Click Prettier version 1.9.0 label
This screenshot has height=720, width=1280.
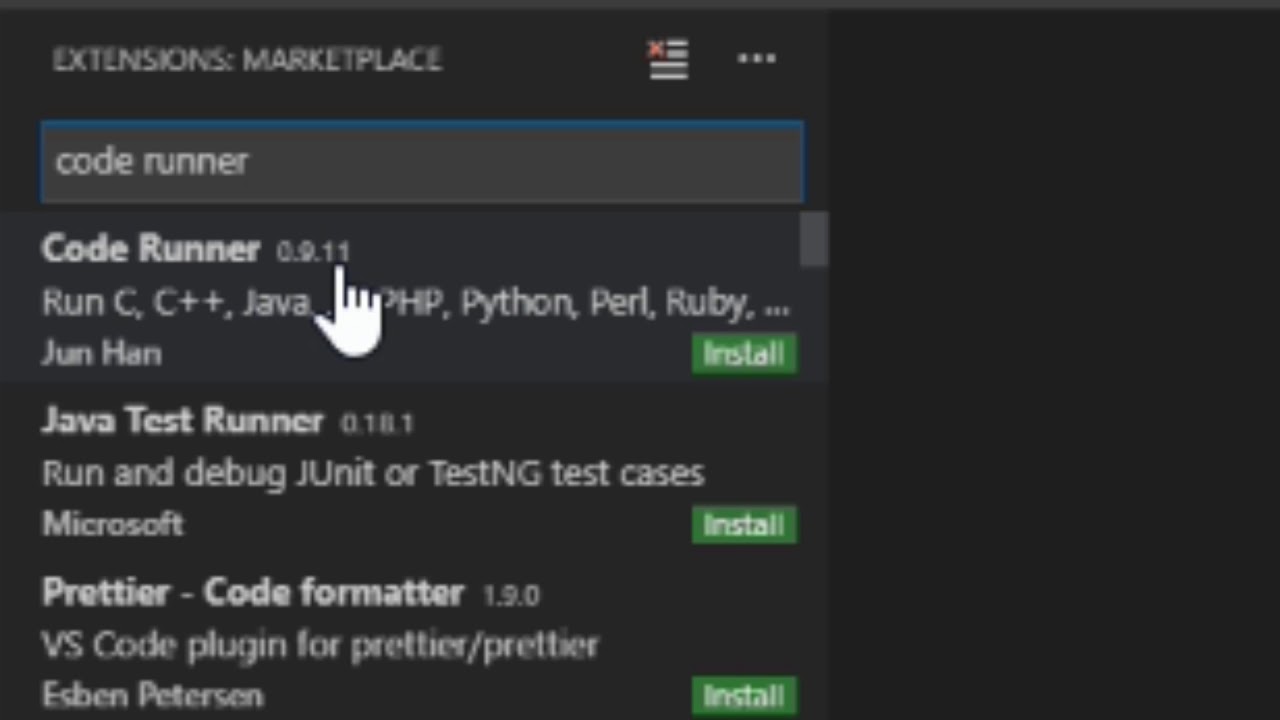click(x=511, y=595)
